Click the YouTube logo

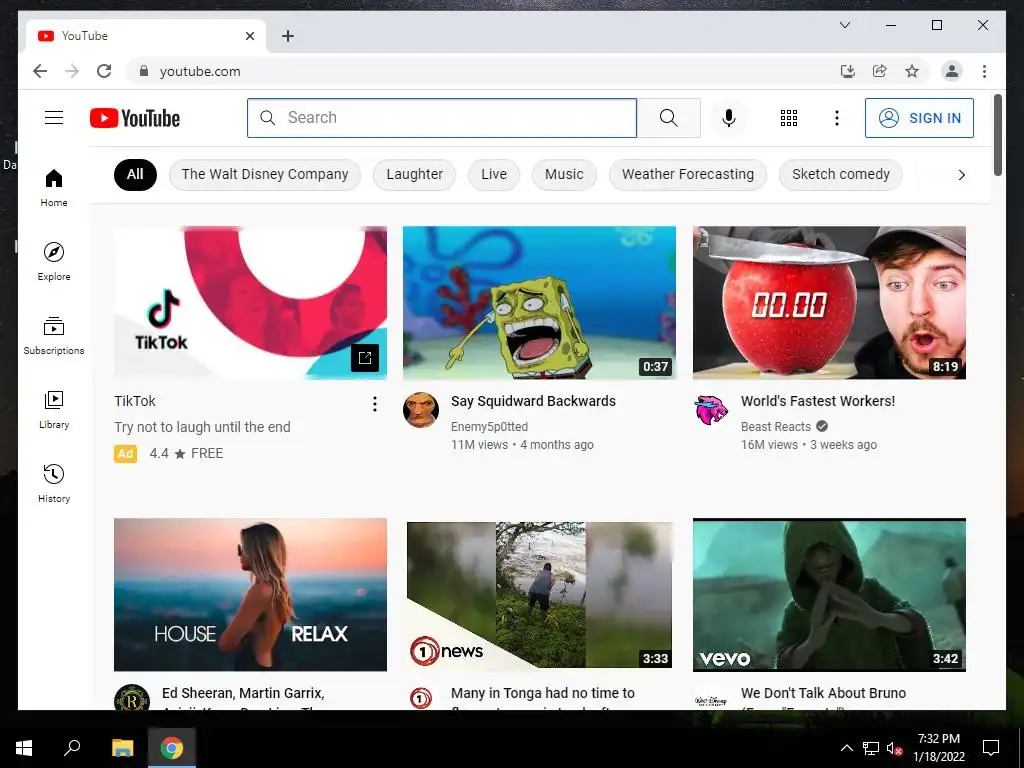135,118
